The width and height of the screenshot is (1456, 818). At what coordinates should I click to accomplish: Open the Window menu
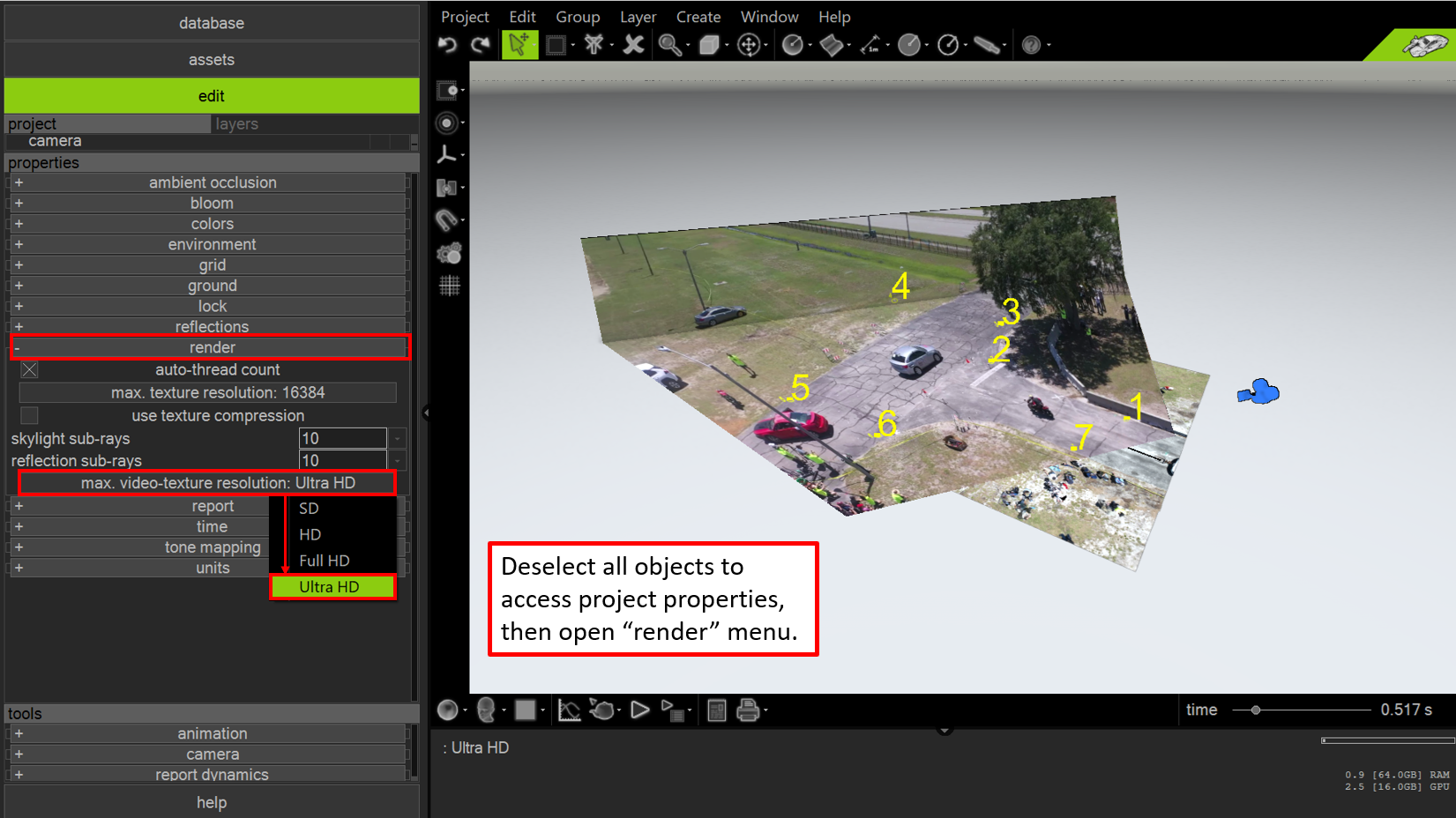point(769,17)
